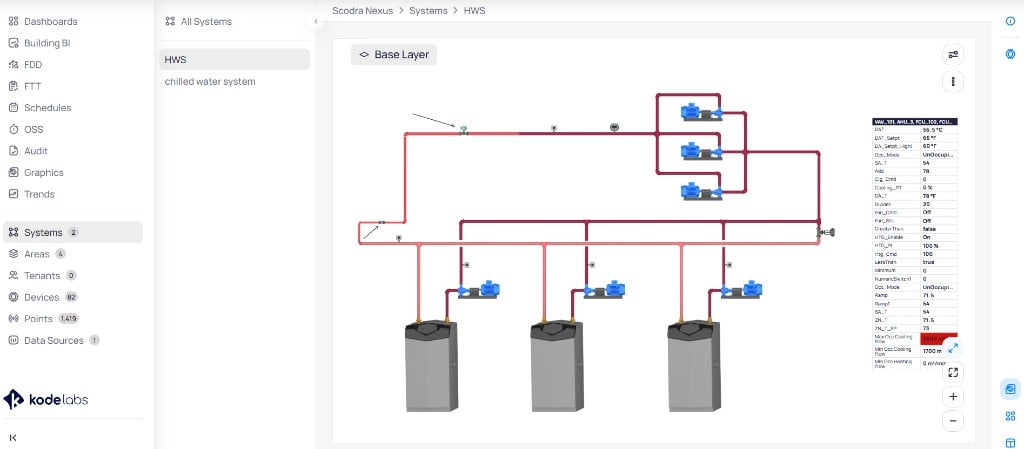
Task: Open the graphic settings sliders icon
Action: [953, 55]
